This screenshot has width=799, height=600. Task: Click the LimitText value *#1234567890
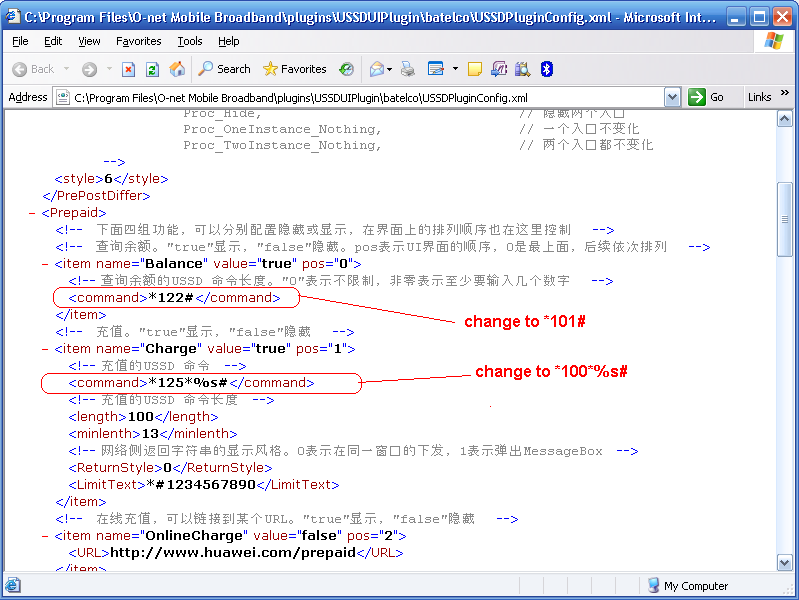point(201,485)
